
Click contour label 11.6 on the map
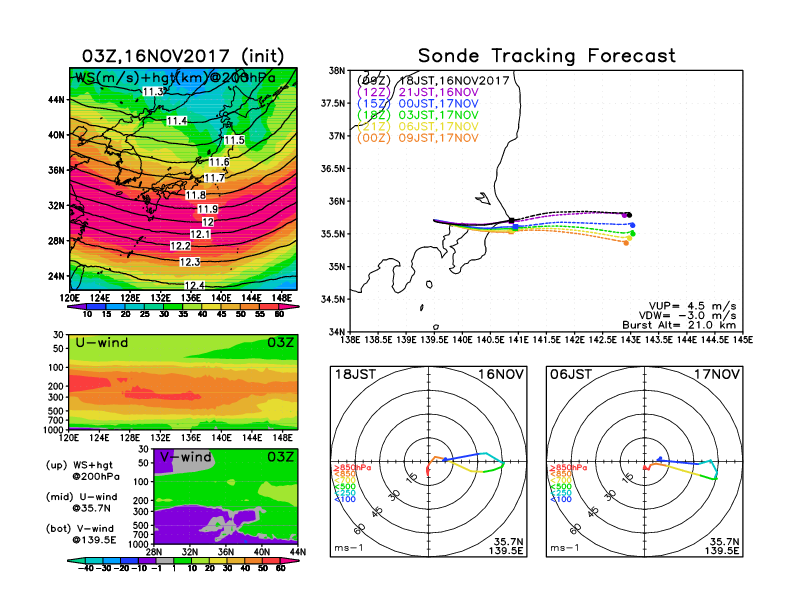click(x=219, y=162)
